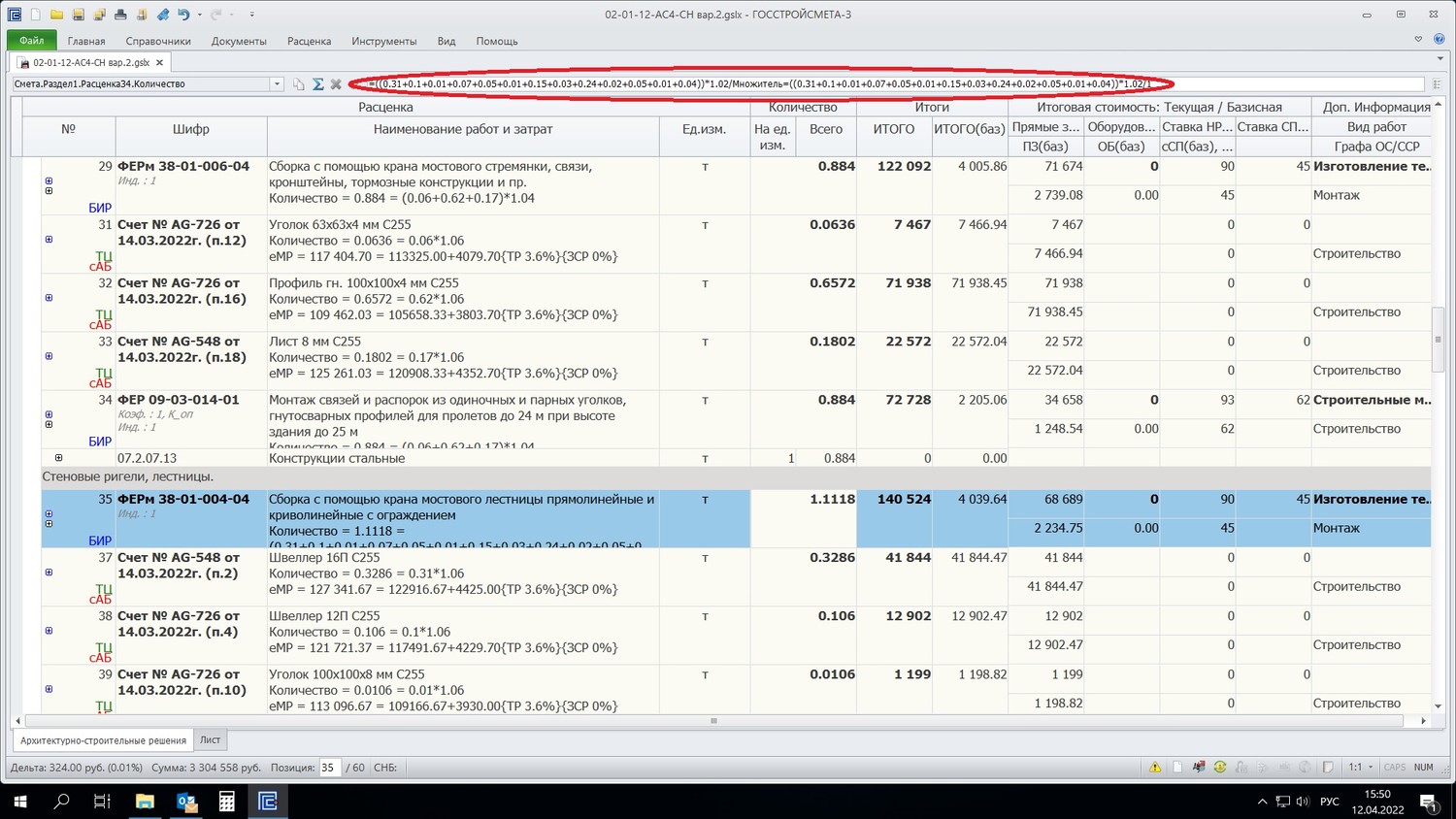
Task: Close the 02-01-12-АС4-СН вар.2.gsfx document tab
Action: tap(160, 62)
